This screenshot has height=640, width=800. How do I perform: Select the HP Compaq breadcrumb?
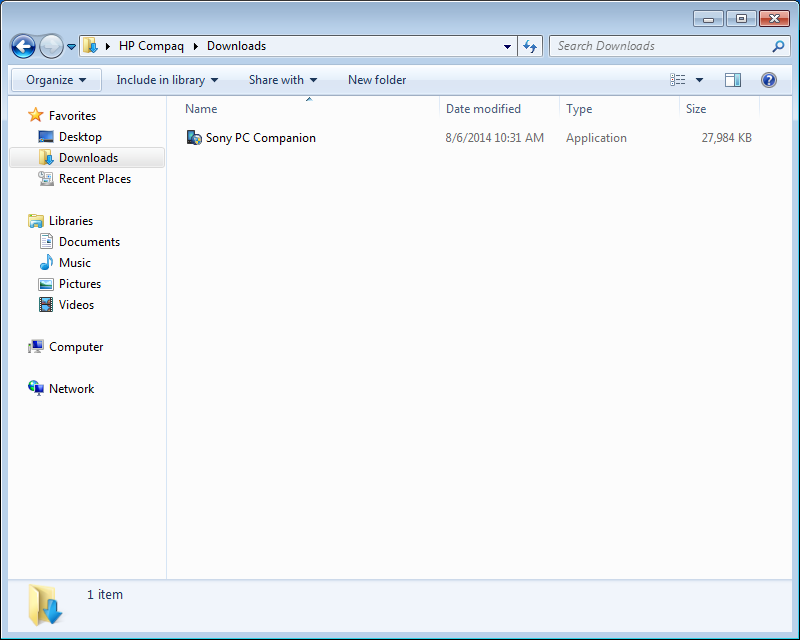tap(151, 46)
